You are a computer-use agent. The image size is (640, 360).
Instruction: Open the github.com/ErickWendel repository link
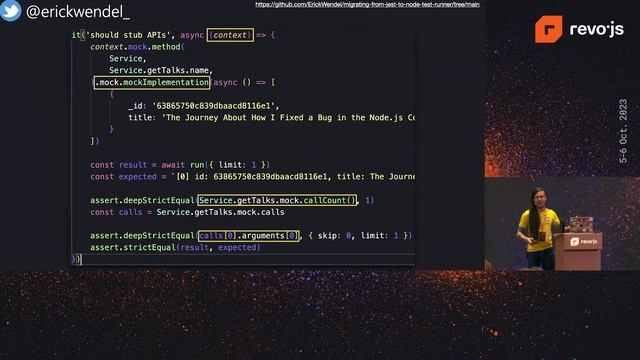pyautogui.click(x=367, y=4)
